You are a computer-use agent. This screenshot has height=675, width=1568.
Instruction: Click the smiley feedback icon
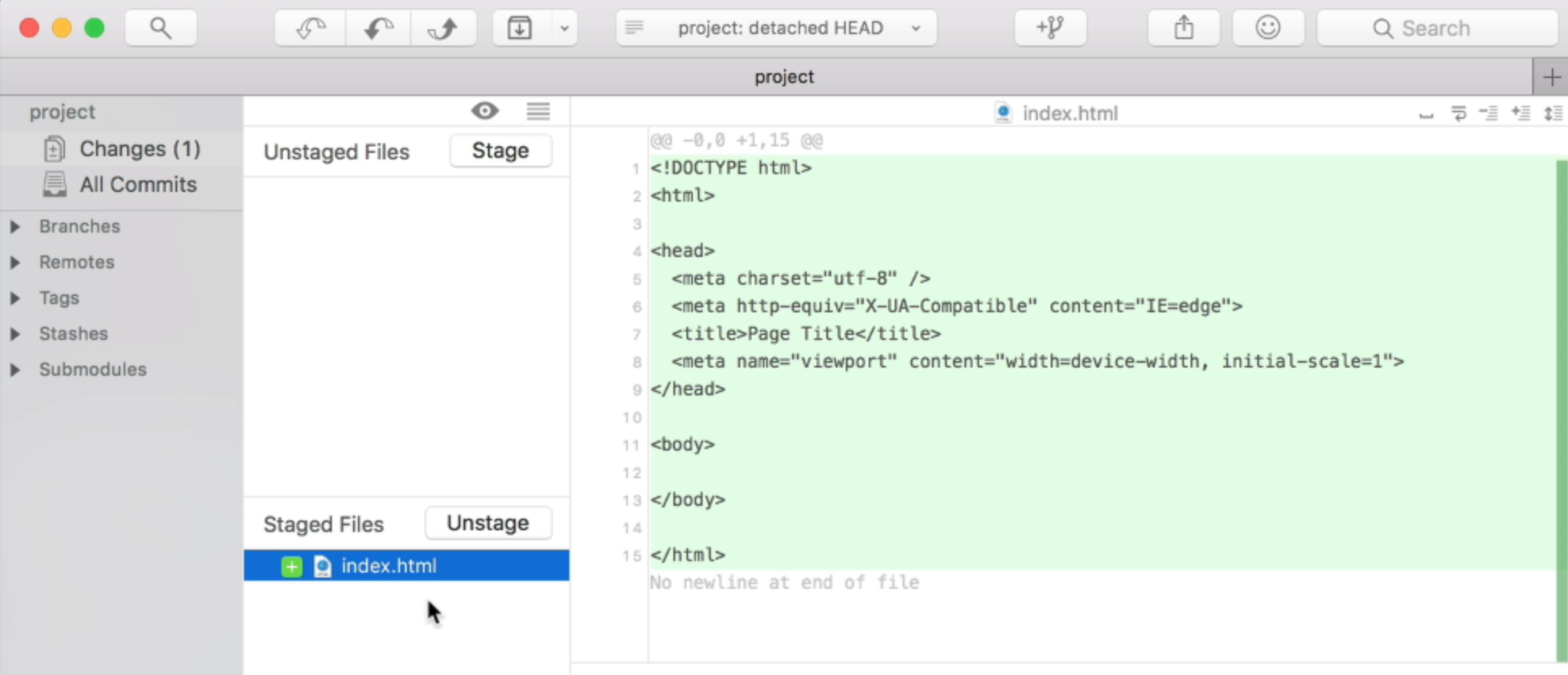point(1267,28)
